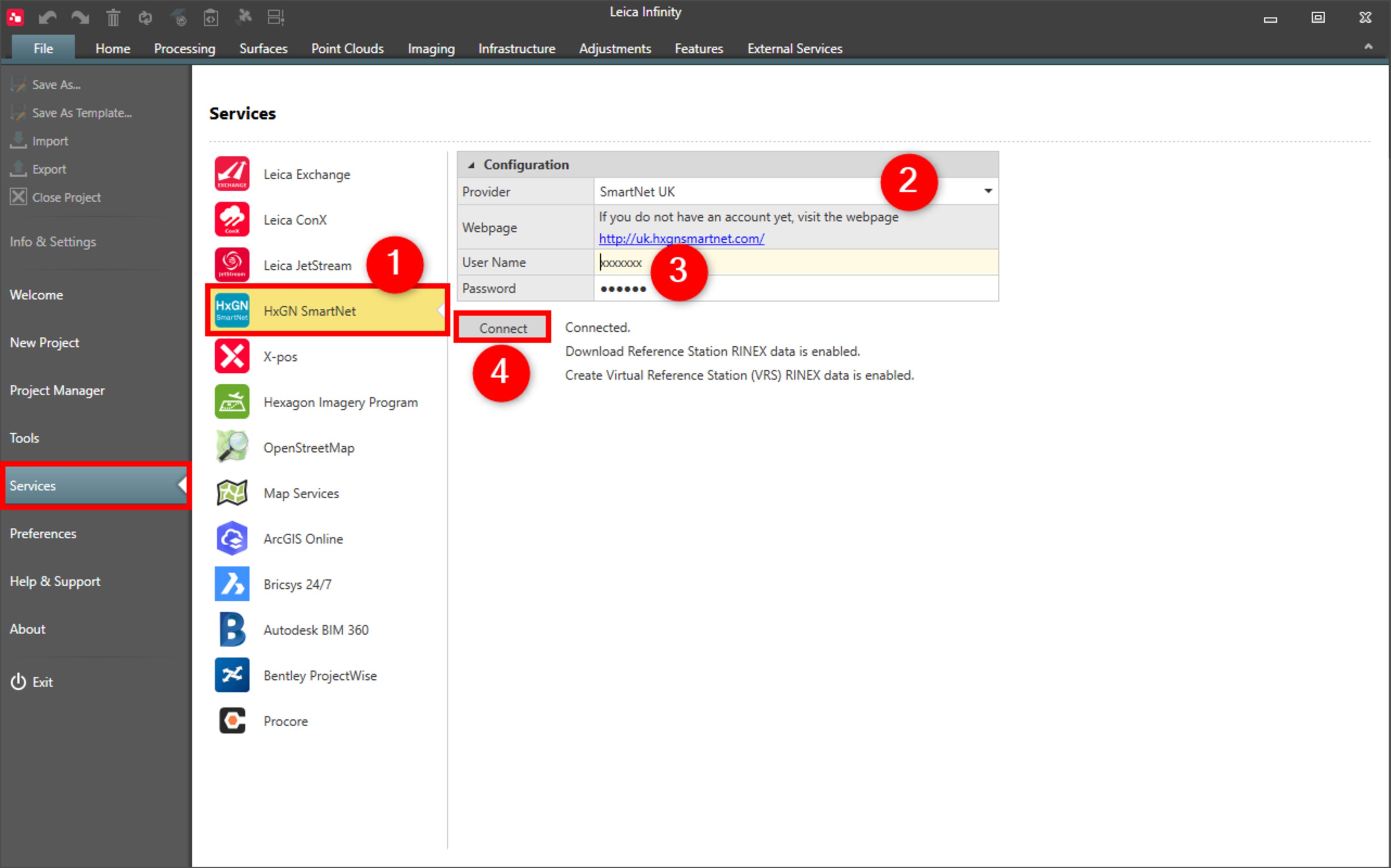Select the Procore icon
This screenshot has height=868, width=1391.
click(x=232, y=720)
